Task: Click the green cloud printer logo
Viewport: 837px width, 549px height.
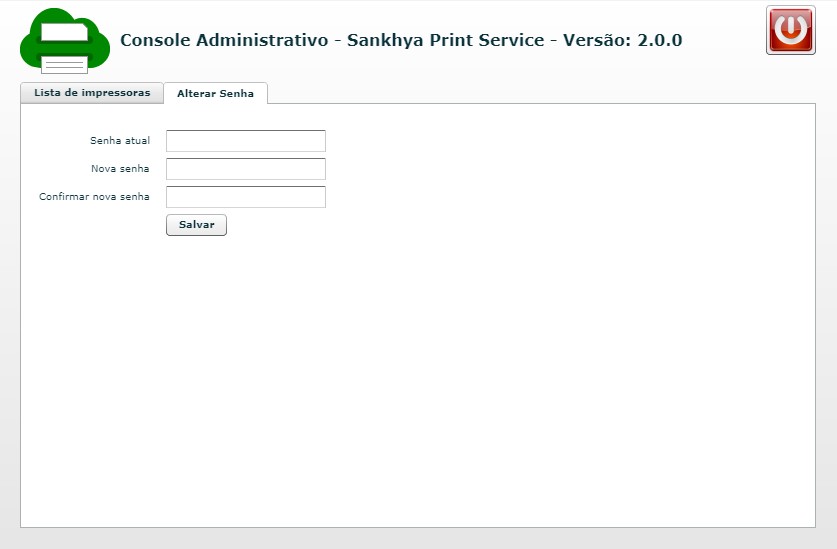Action: point(65,41)
